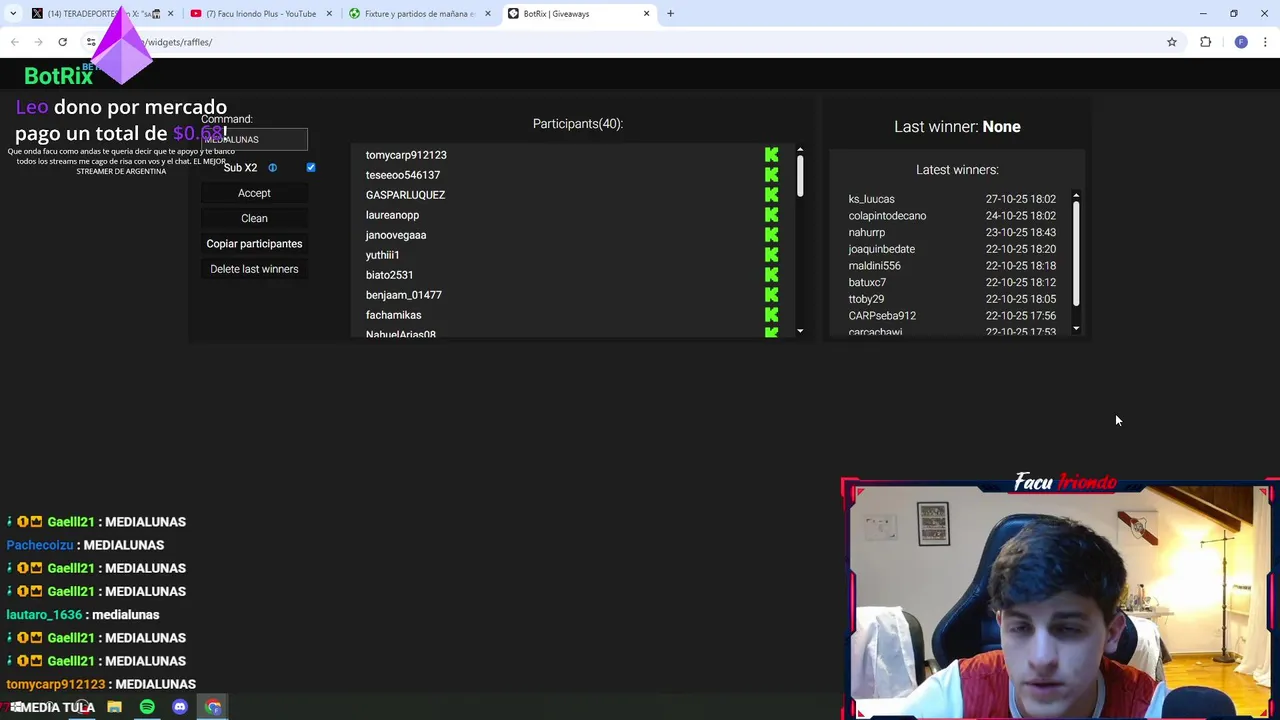Click the Kick icon beside teseeoo546137
Screen dimensions: 1280x720
771,175
